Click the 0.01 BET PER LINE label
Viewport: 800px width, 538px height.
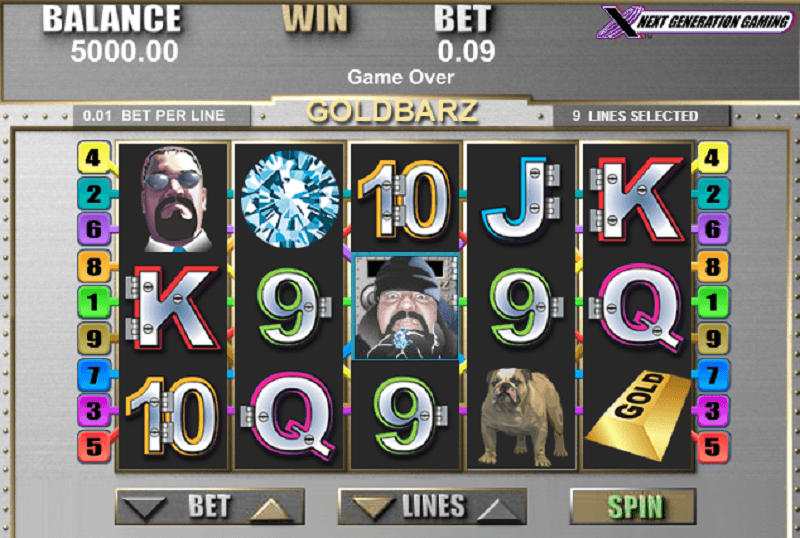pyautogui.click(x=154, y=116)
